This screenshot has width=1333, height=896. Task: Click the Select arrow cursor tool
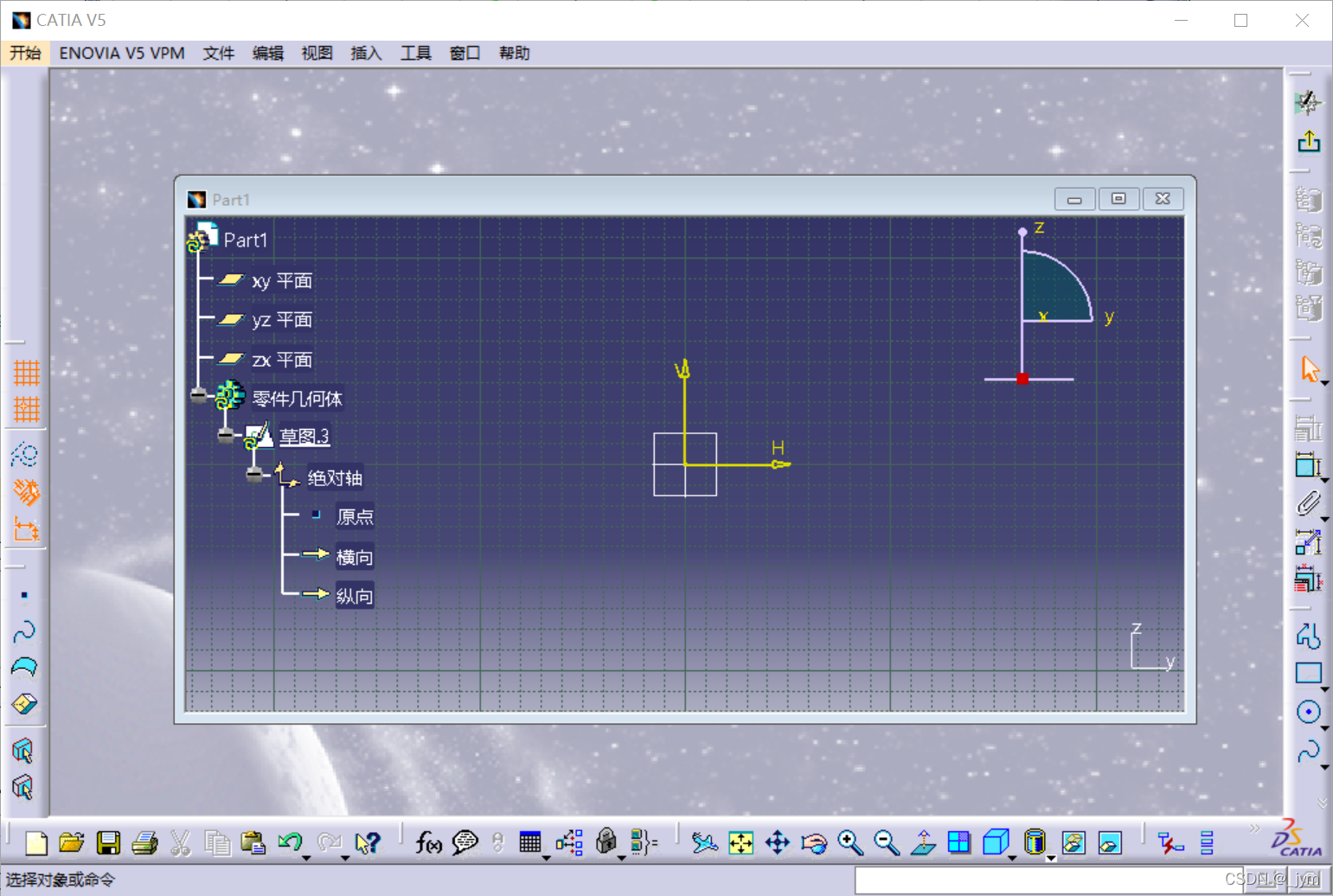[x=1310, y=369]
